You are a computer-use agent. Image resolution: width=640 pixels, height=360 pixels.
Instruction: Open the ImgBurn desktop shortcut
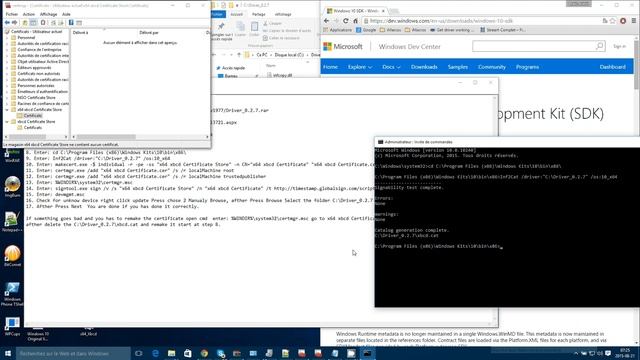point(12,187)
